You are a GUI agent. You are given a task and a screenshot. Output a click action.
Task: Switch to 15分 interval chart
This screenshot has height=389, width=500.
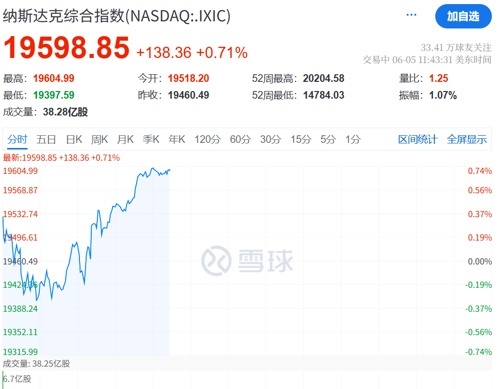pos(300,139)
